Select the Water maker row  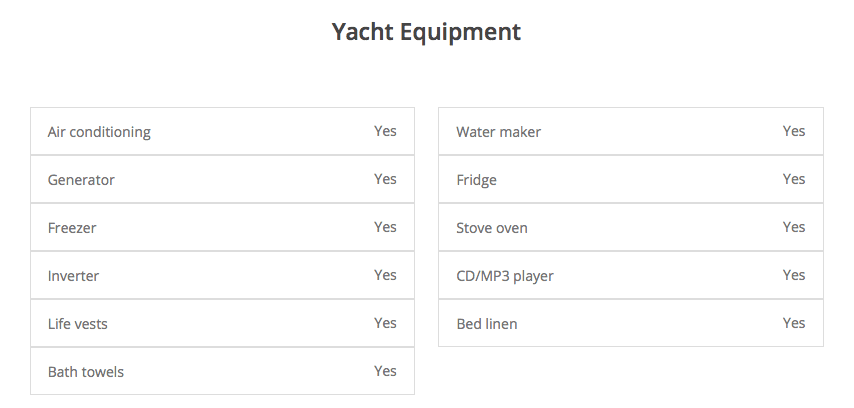[630, 132]
